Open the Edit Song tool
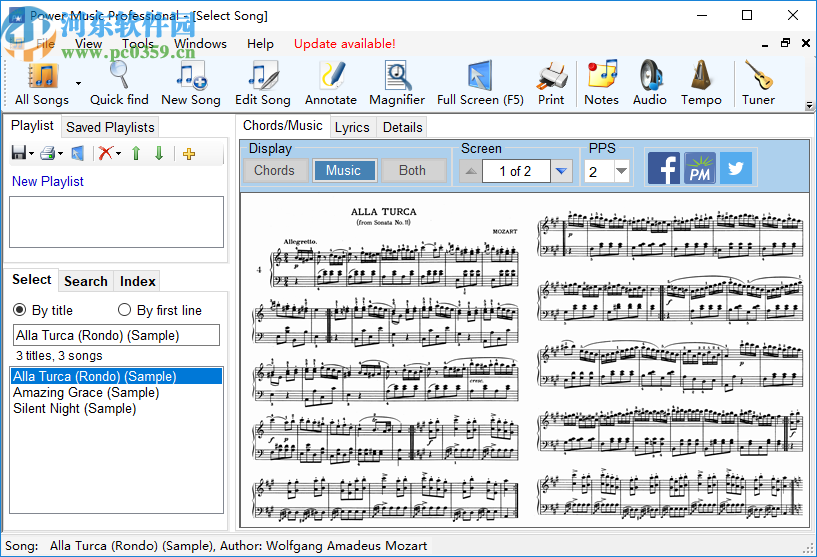Viewport: 817px width, 557px height. (263, 83)
